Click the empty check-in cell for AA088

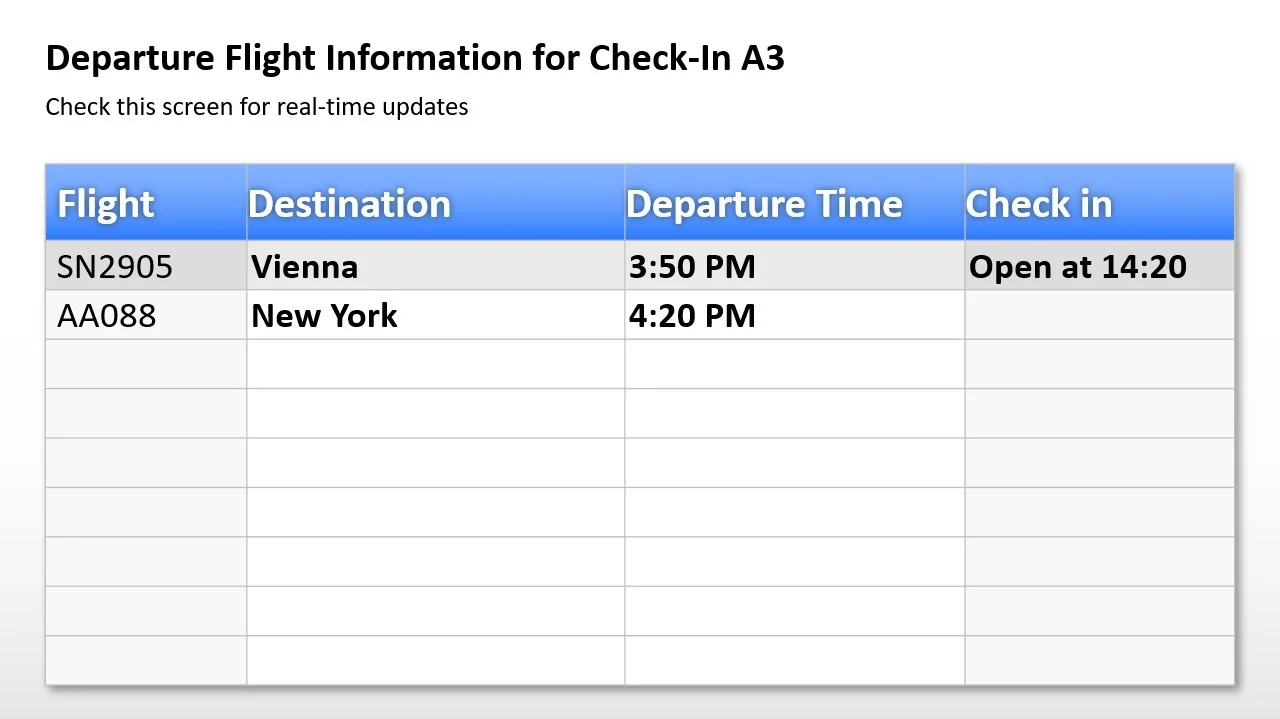pyautogui.click(x=1099, y=316)
